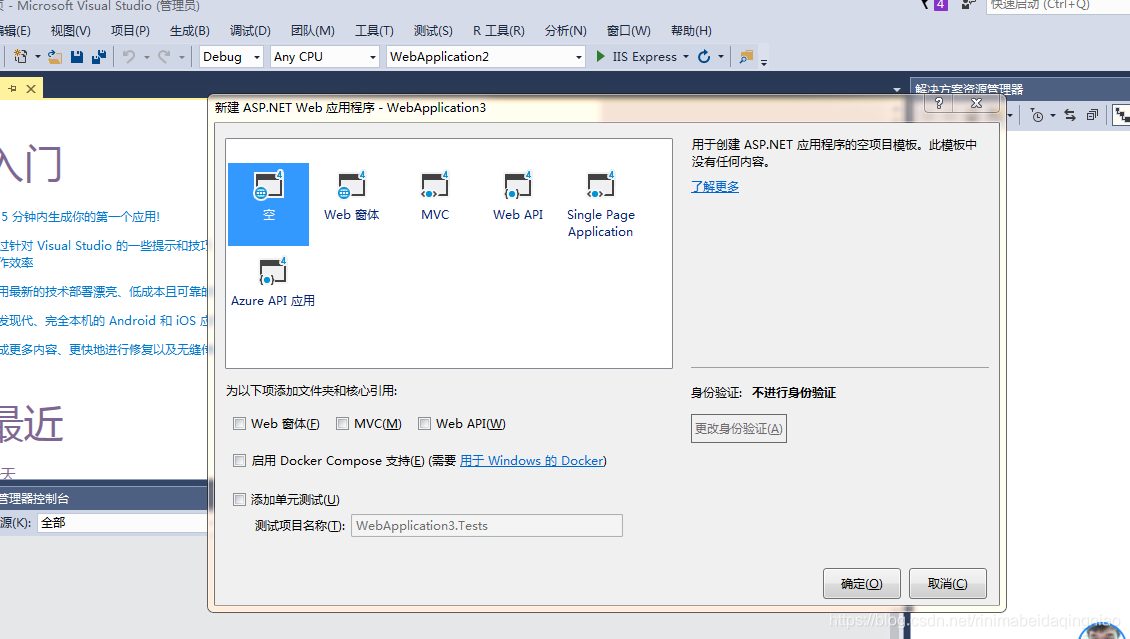Enable the MVC(M) checkbox
This screenshot has width=1130, height=639.
click(342, 424)
